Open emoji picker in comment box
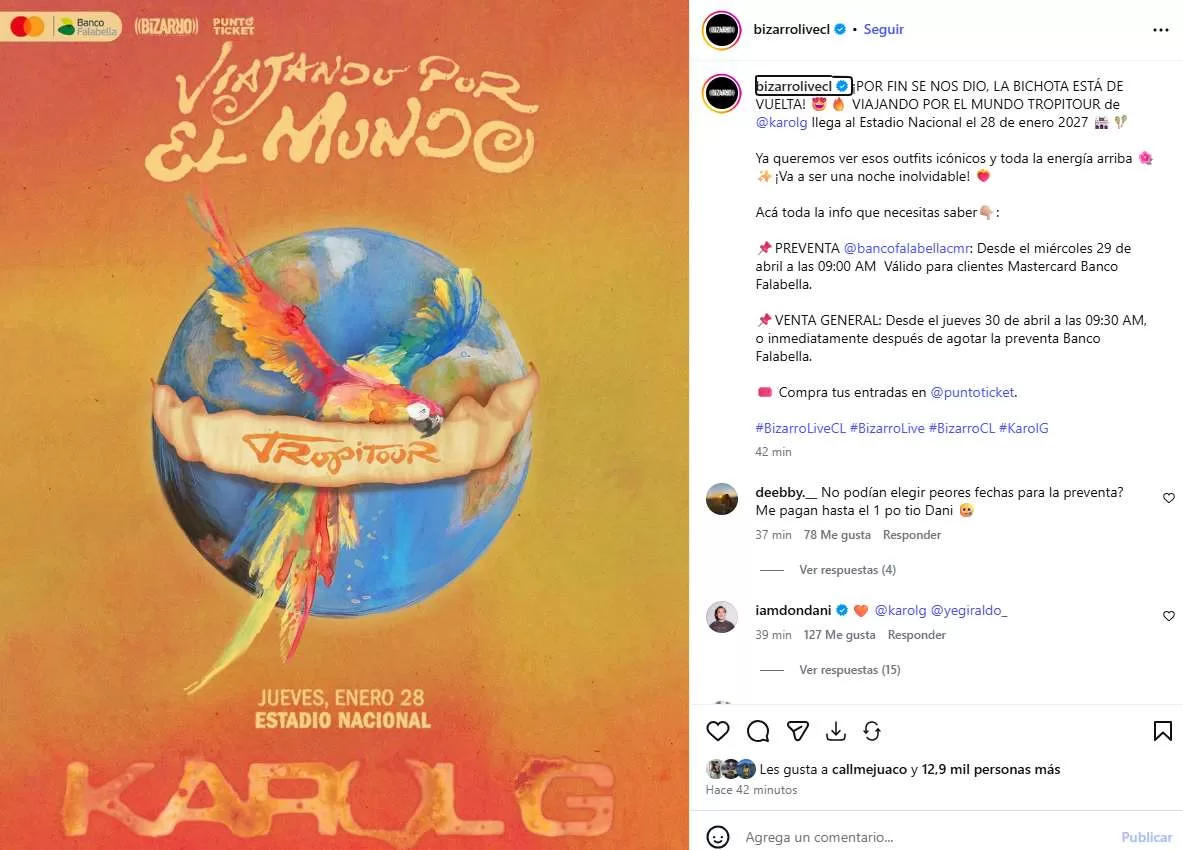1183x850 pixels. [717, 837]
